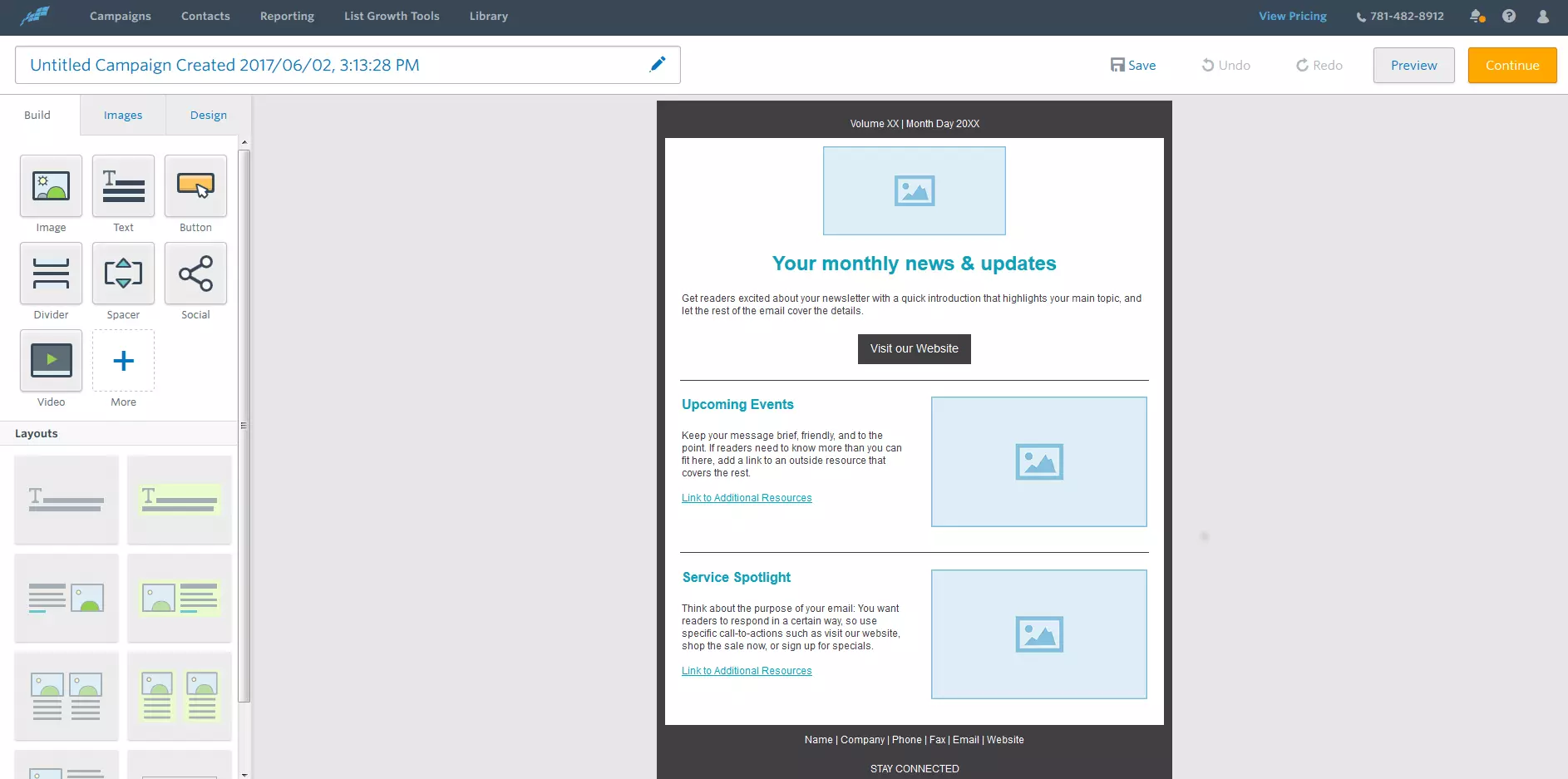Open the Contacts menu
1568x779 pixels.
pyautogui.click(x=205, y=16)
